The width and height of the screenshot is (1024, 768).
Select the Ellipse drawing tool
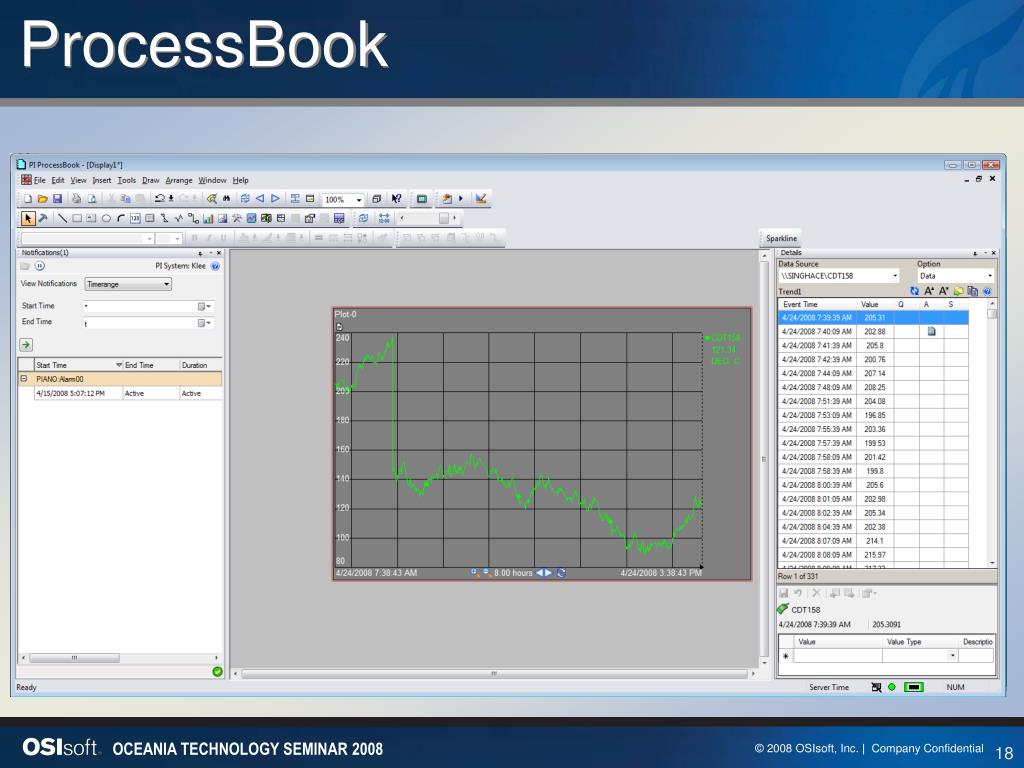coord(106,218)
